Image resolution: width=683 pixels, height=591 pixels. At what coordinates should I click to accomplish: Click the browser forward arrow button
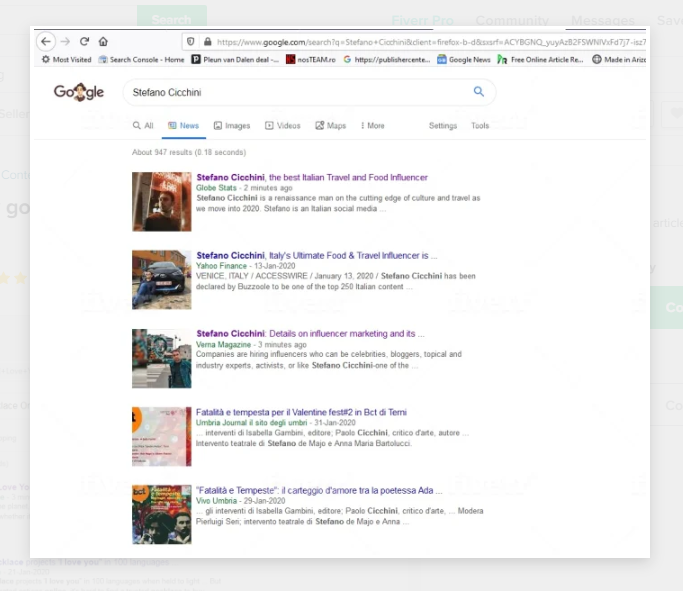coord(66,42)
